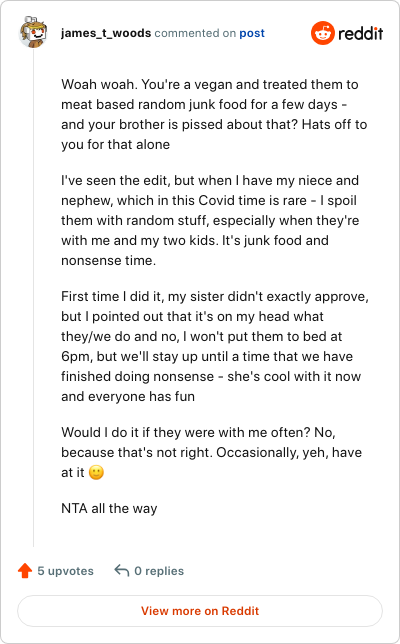Click the 'View more on Reddit' button
Screen dimensions: 400x644
[x=200, y=611]
